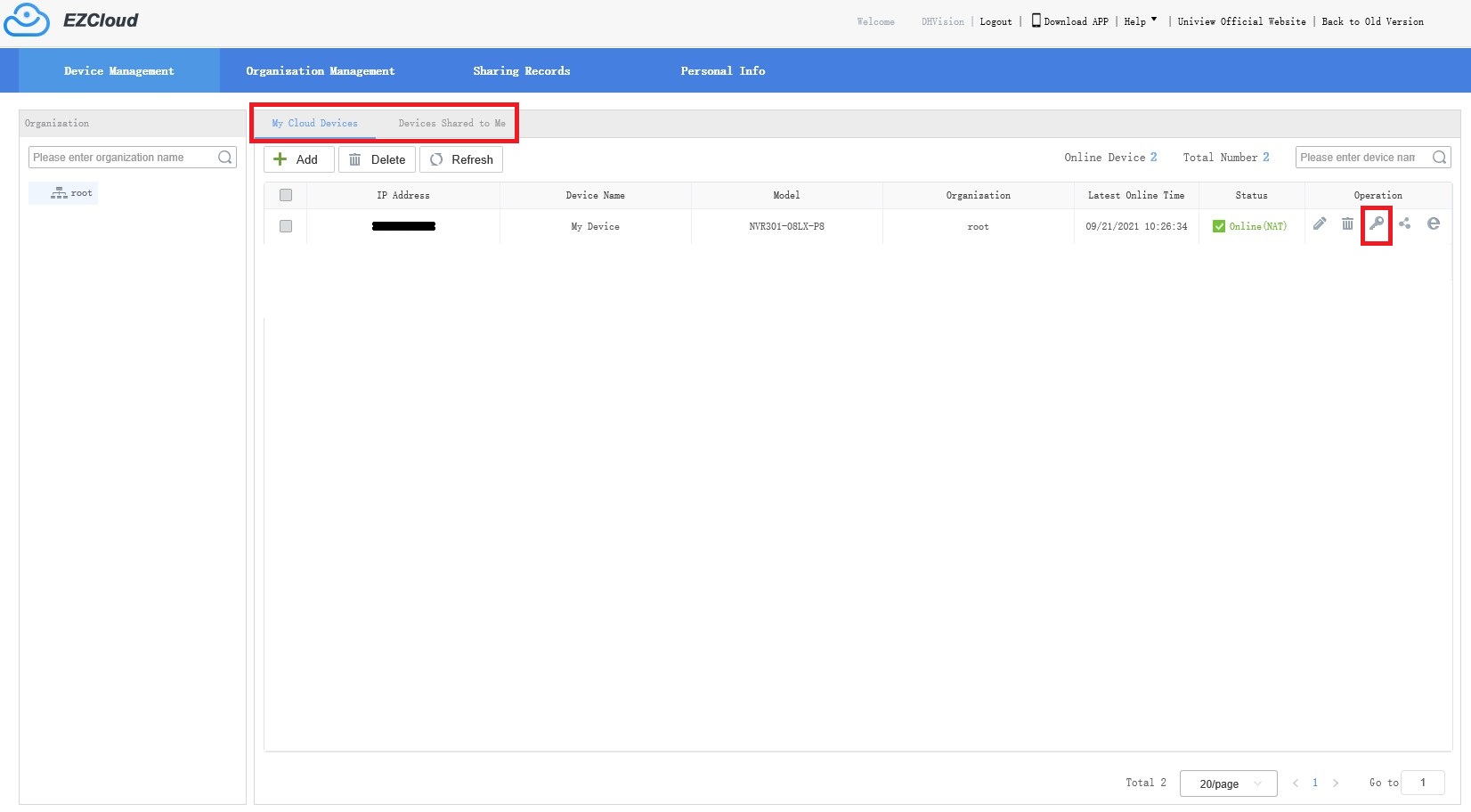Open the Organization Management tab

321,70
